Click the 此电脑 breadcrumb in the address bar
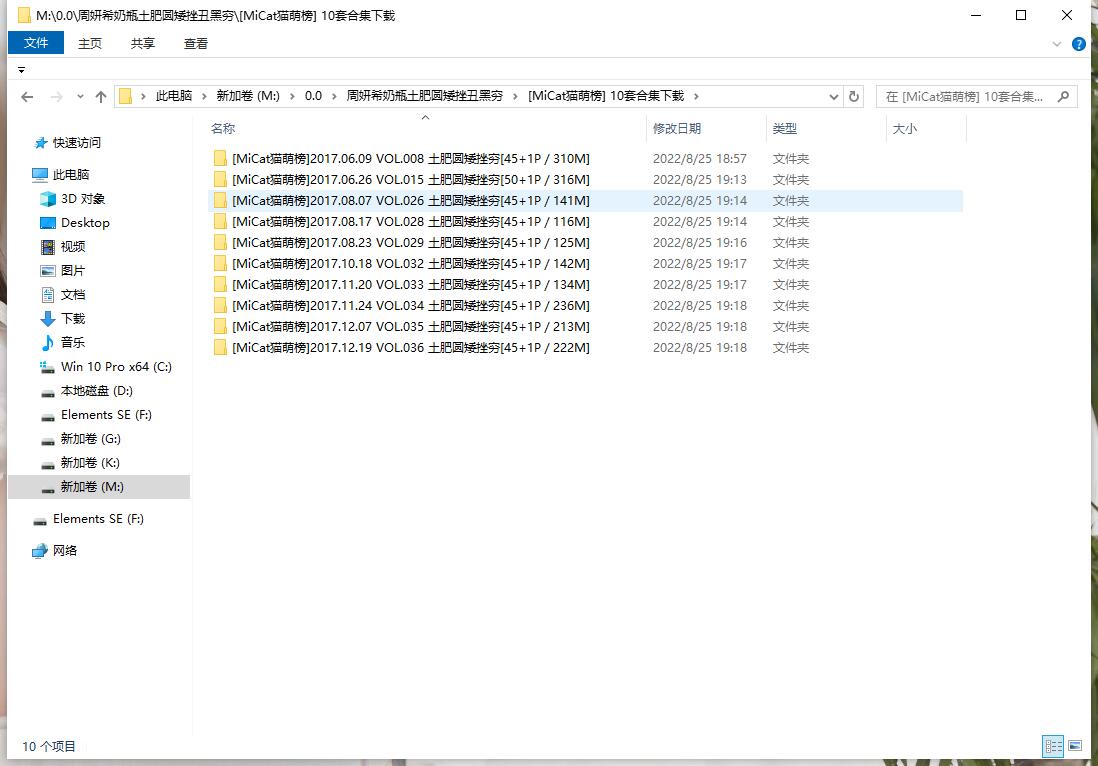Screen dimensions: 1098x766 point(174,96)
